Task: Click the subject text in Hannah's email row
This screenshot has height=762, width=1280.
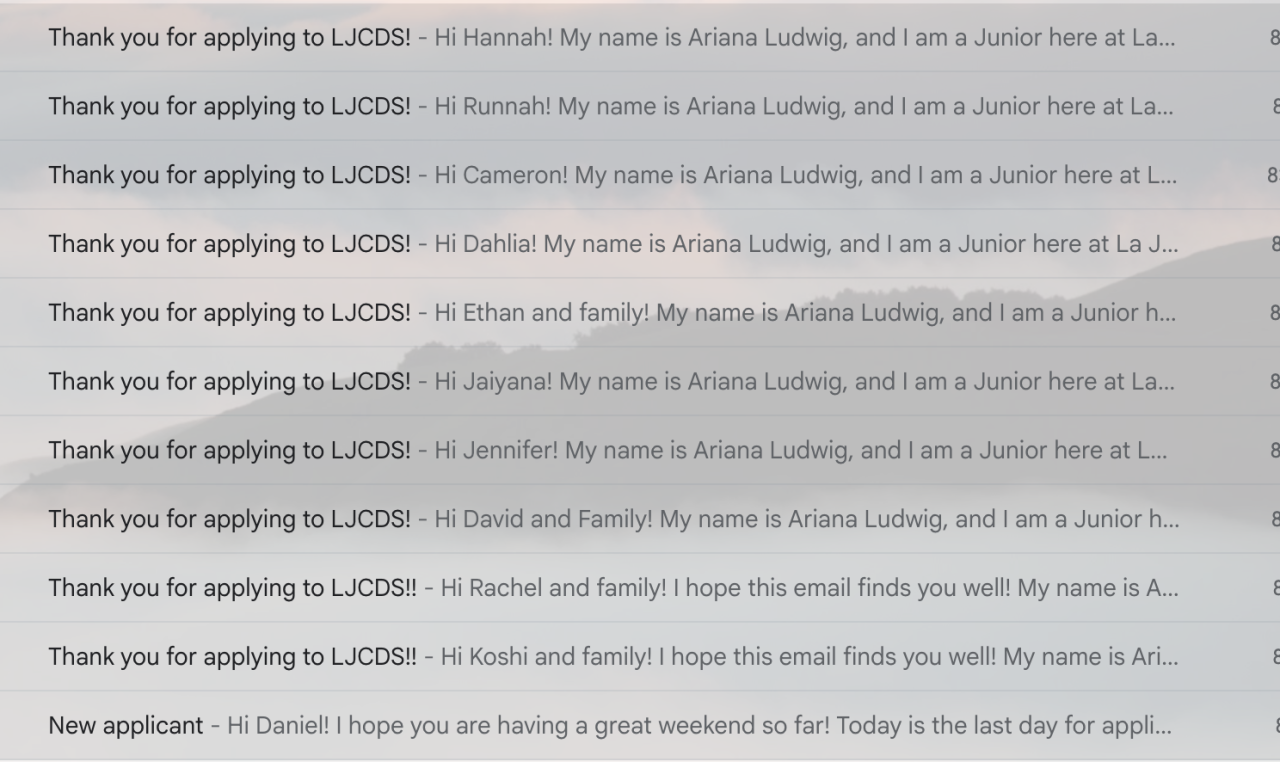Action: click(x=229, y=38)
